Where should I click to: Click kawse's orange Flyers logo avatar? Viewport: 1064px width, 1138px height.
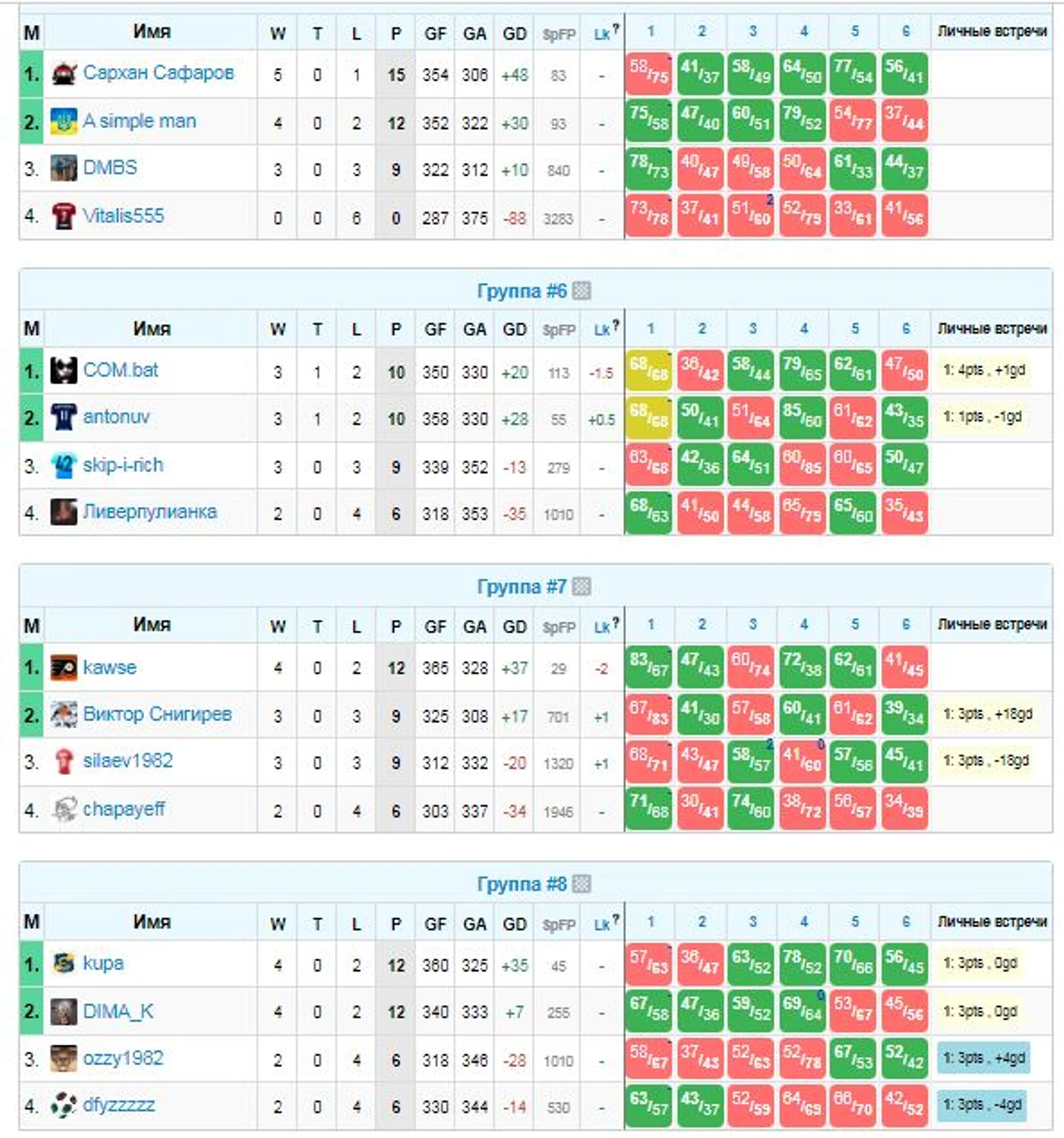point(63,668)
